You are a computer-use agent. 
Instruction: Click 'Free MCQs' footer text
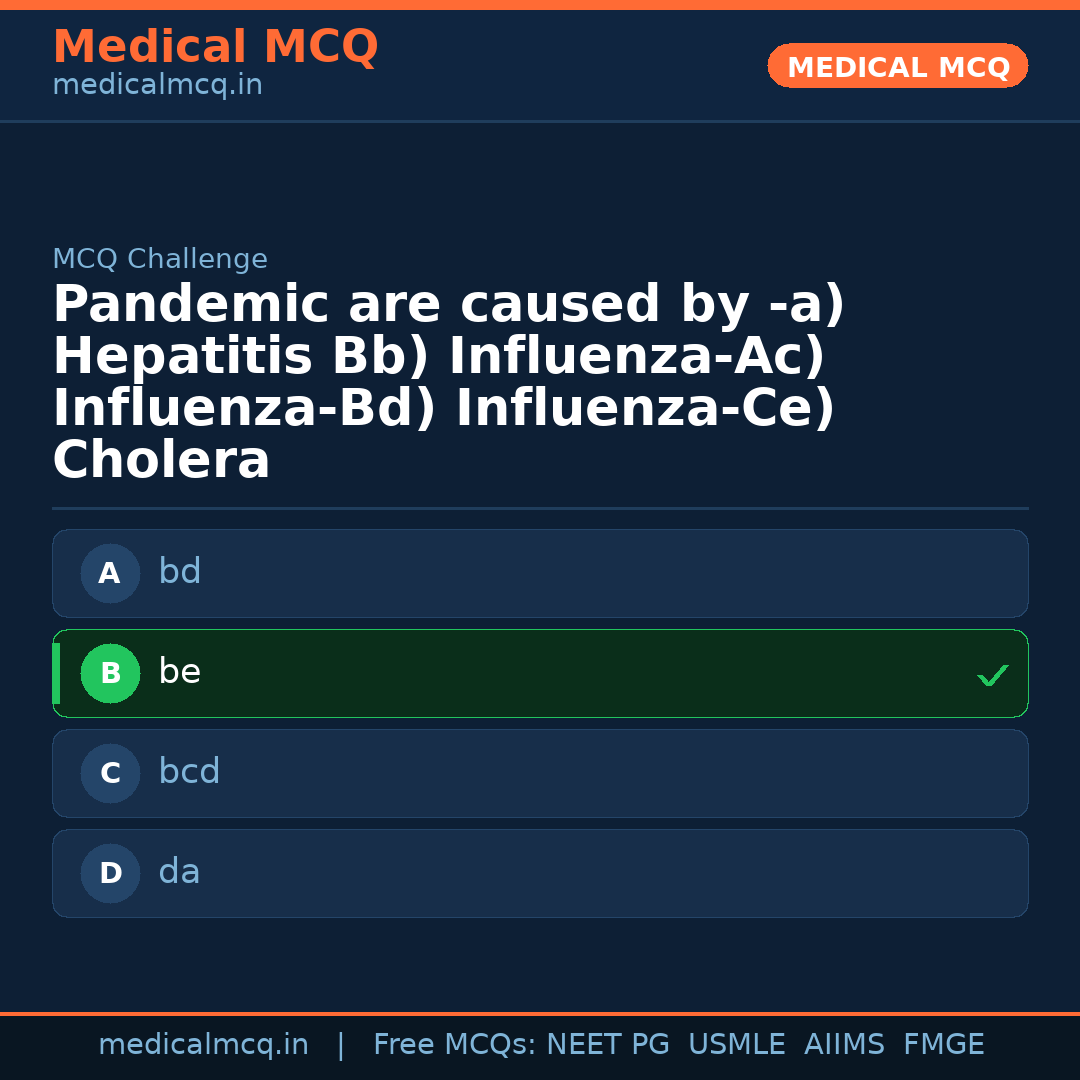click(455, 1045)
